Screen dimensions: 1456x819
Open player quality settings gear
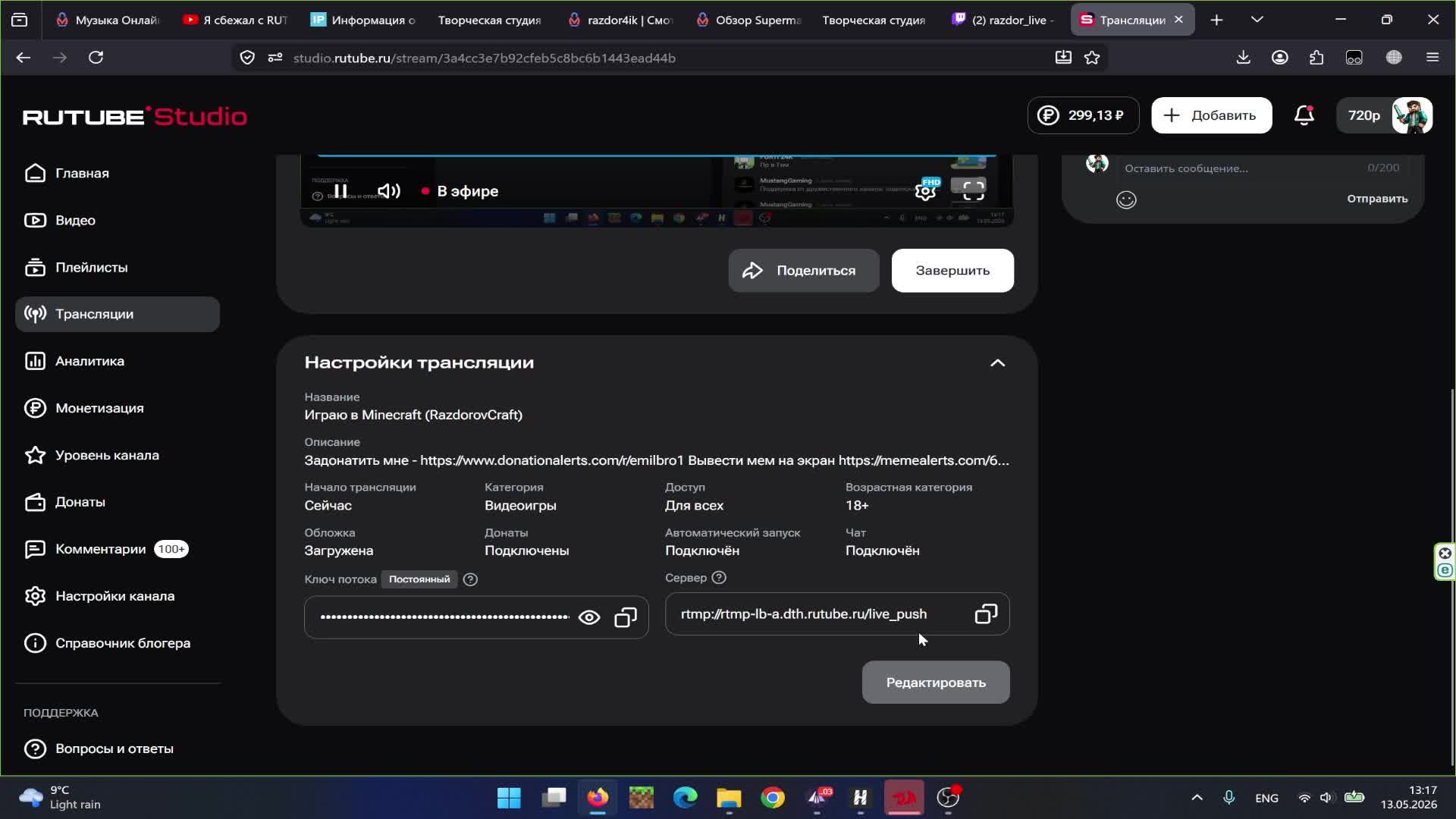tap(925, 191)
